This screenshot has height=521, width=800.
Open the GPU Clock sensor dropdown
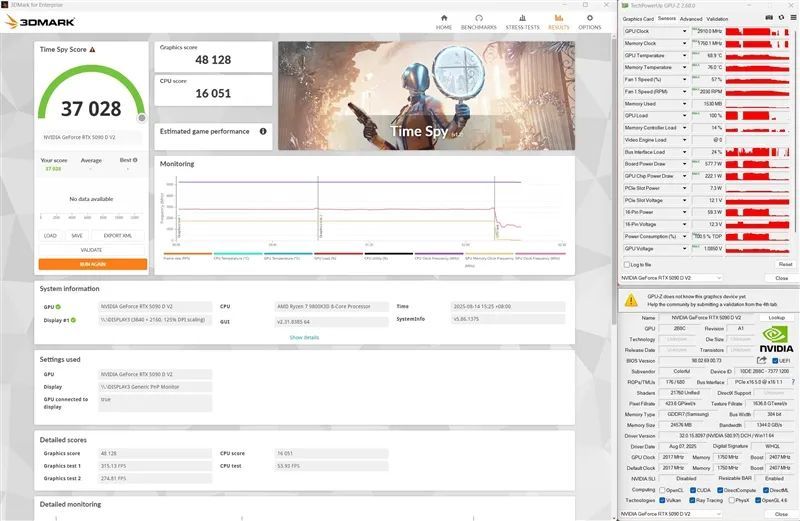[x=684, y=31]
